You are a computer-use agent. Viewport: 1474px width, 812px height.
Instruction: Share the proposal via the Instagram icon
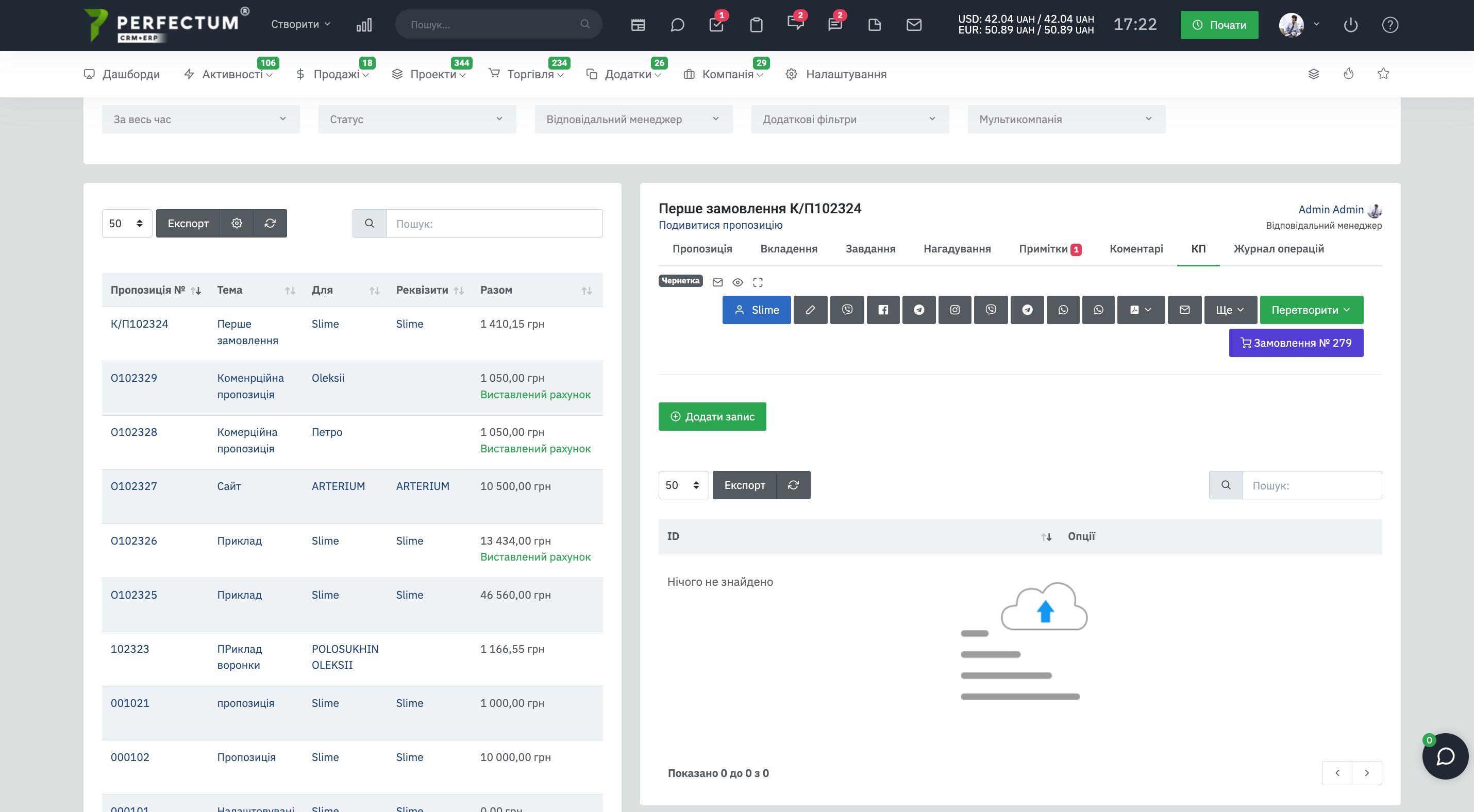pyautogui.click(x=955, y=310)
